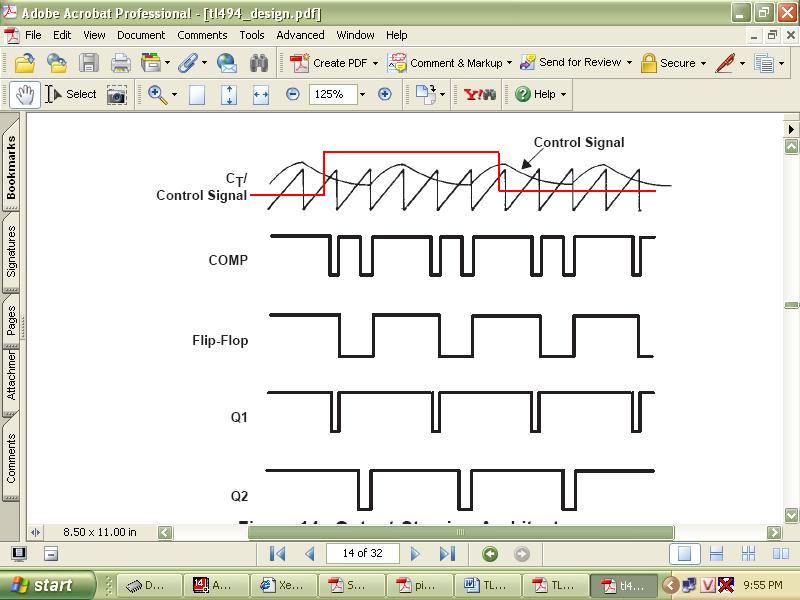Expand the Comment & Markup dropdown
Screen dimensions: 800x600
click(509, 63)
